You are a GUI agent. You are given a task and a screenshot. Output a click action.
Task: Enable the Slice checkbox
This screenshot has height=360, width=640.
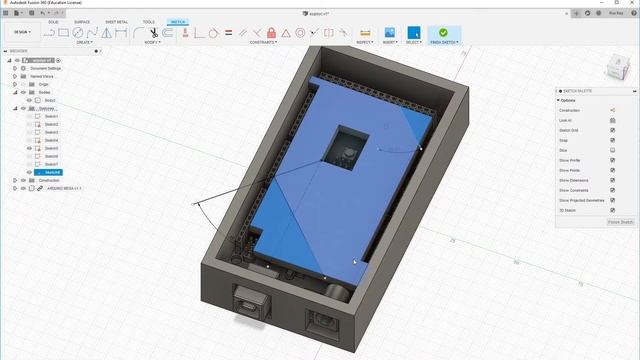(x=612, y=150)
